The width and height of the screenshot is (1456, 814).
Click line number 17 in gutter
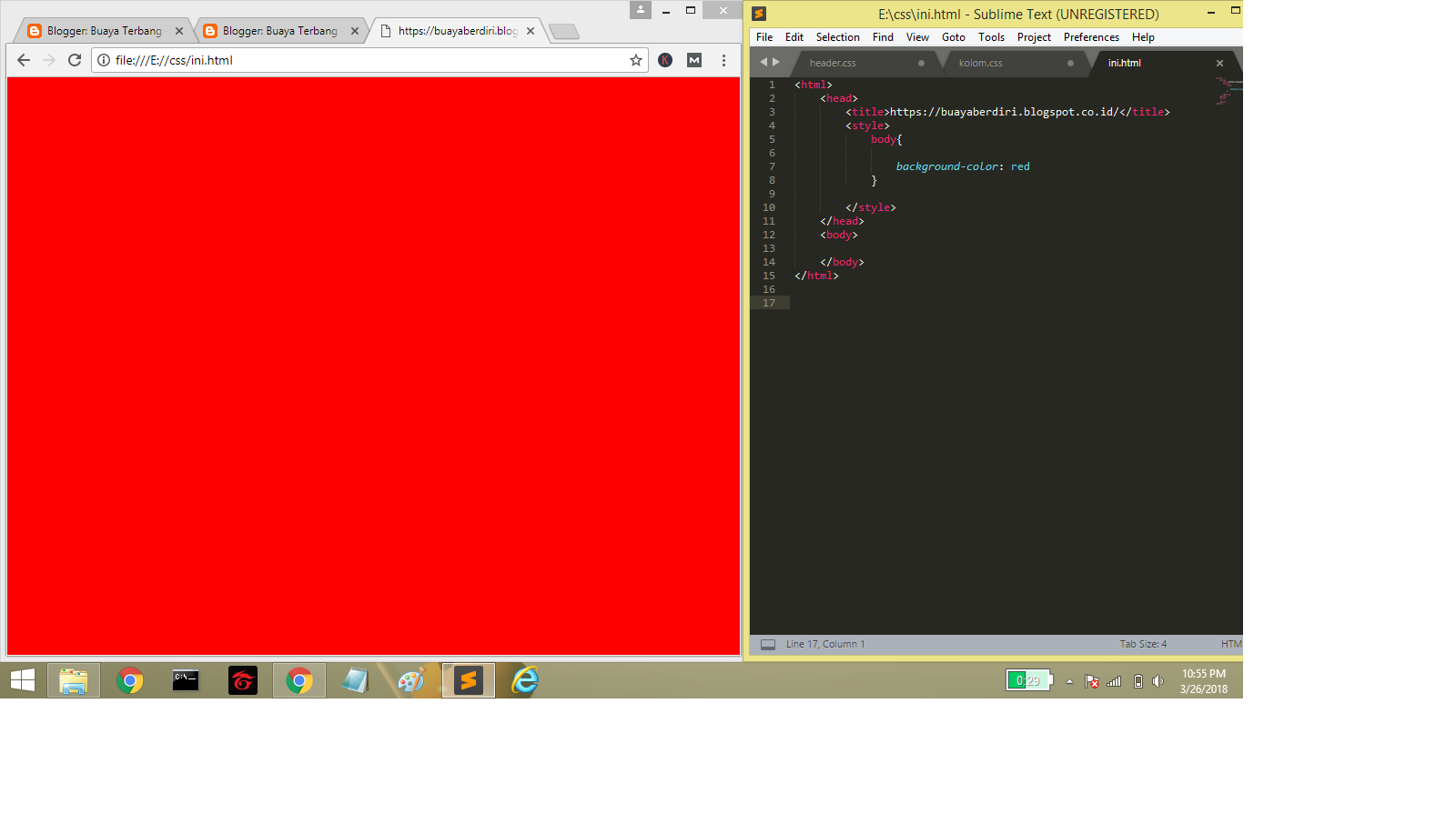769,303
